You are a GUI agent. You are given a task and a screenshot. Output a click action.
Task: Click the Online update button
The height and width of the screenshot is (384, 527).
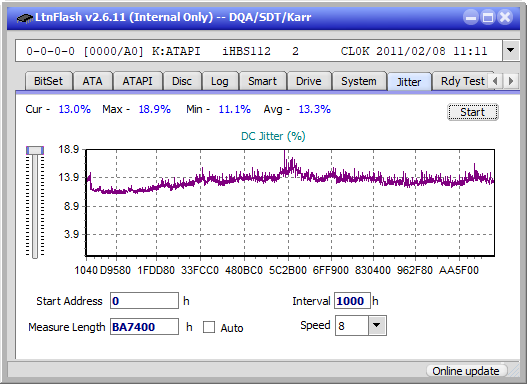coord(466,371)
